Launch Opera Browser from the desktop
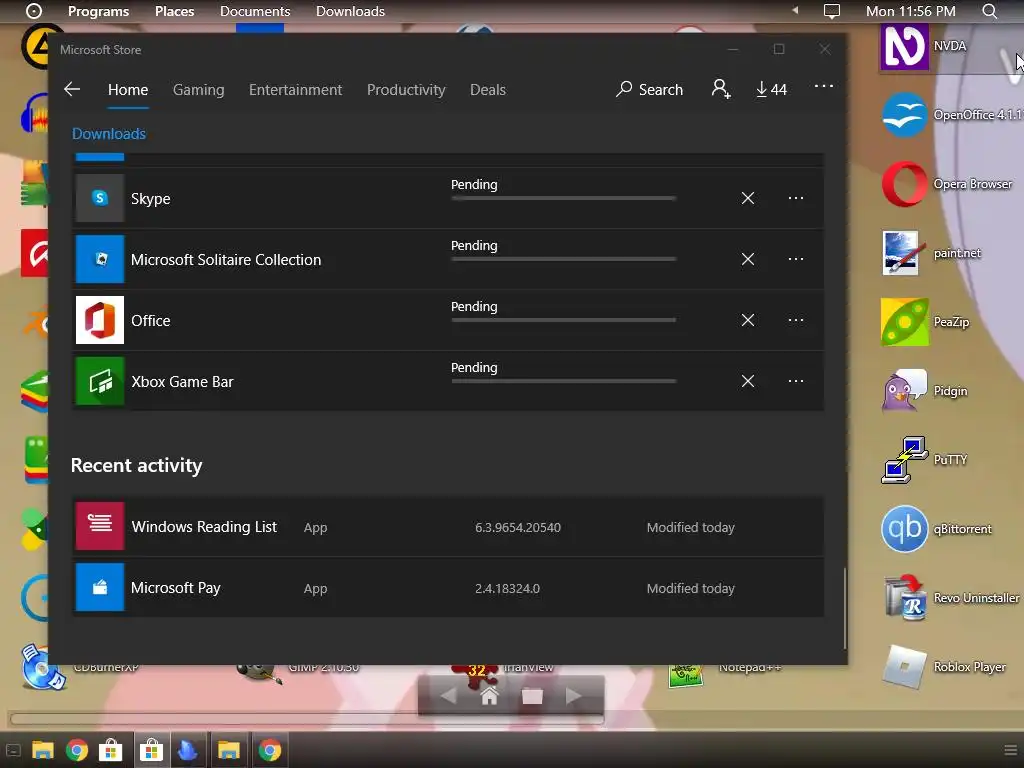The image size is (1024, 768). 904,184
